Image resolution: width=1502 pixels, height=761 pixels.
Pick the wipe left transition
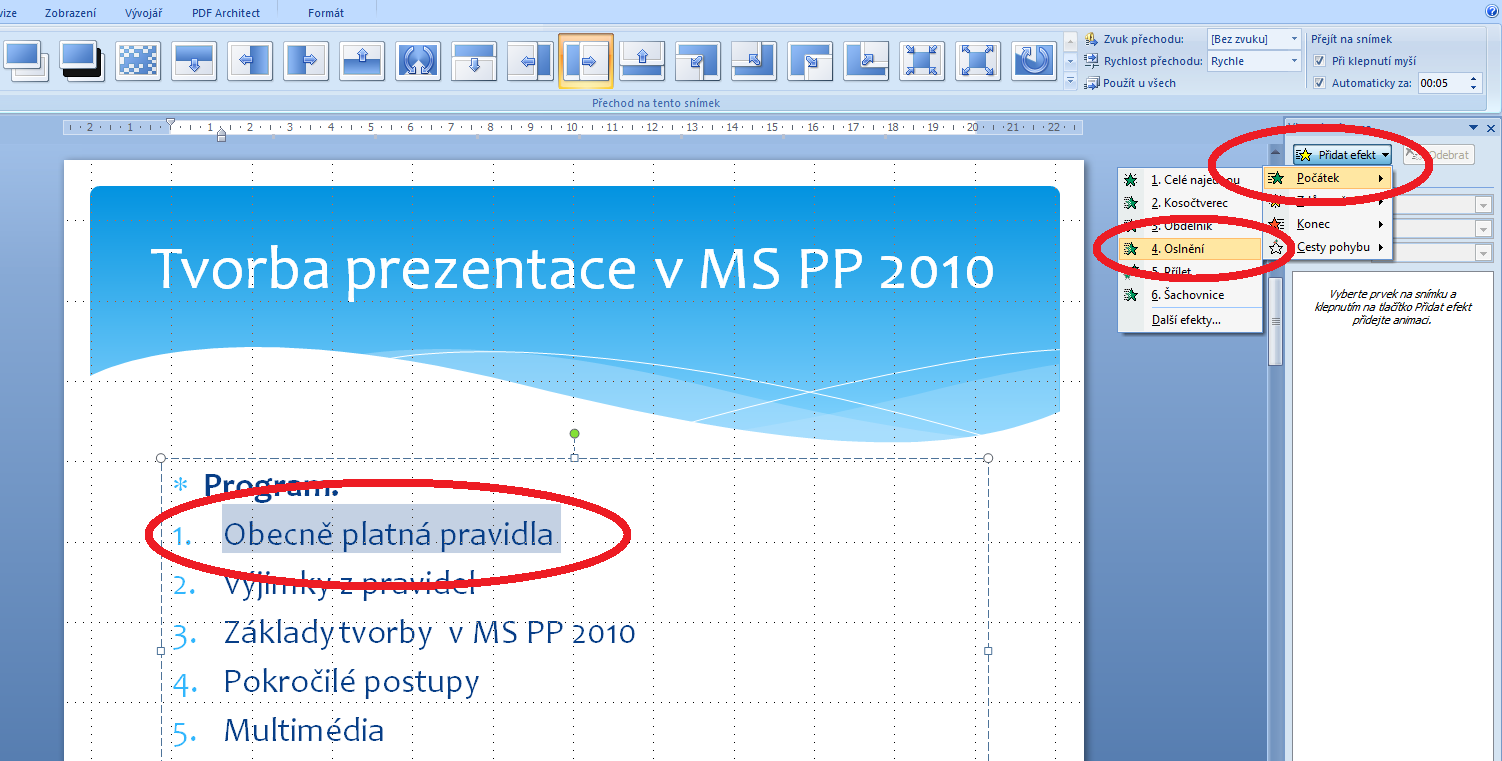coord(250,59)
